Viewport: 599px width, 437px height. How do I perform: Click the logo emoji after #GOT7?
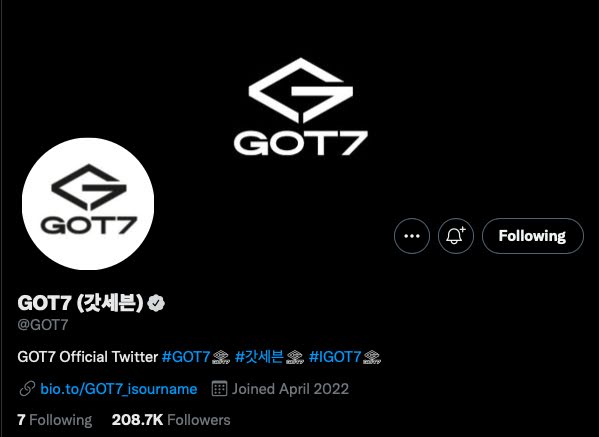click(x=221, y=357)
